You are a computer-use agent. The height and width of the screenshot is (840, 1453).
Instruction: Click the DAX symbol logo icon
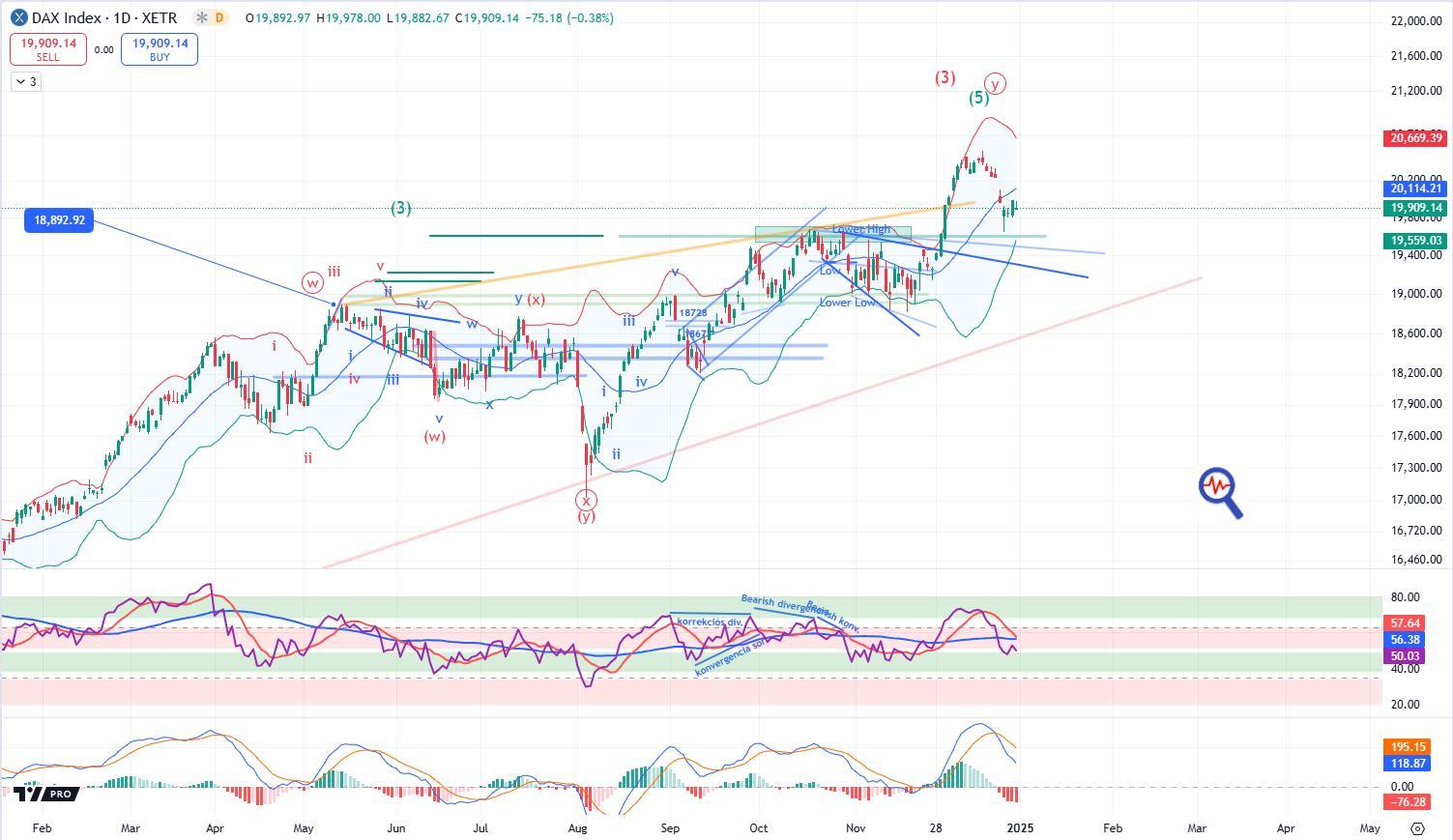(x=19, y=17)
